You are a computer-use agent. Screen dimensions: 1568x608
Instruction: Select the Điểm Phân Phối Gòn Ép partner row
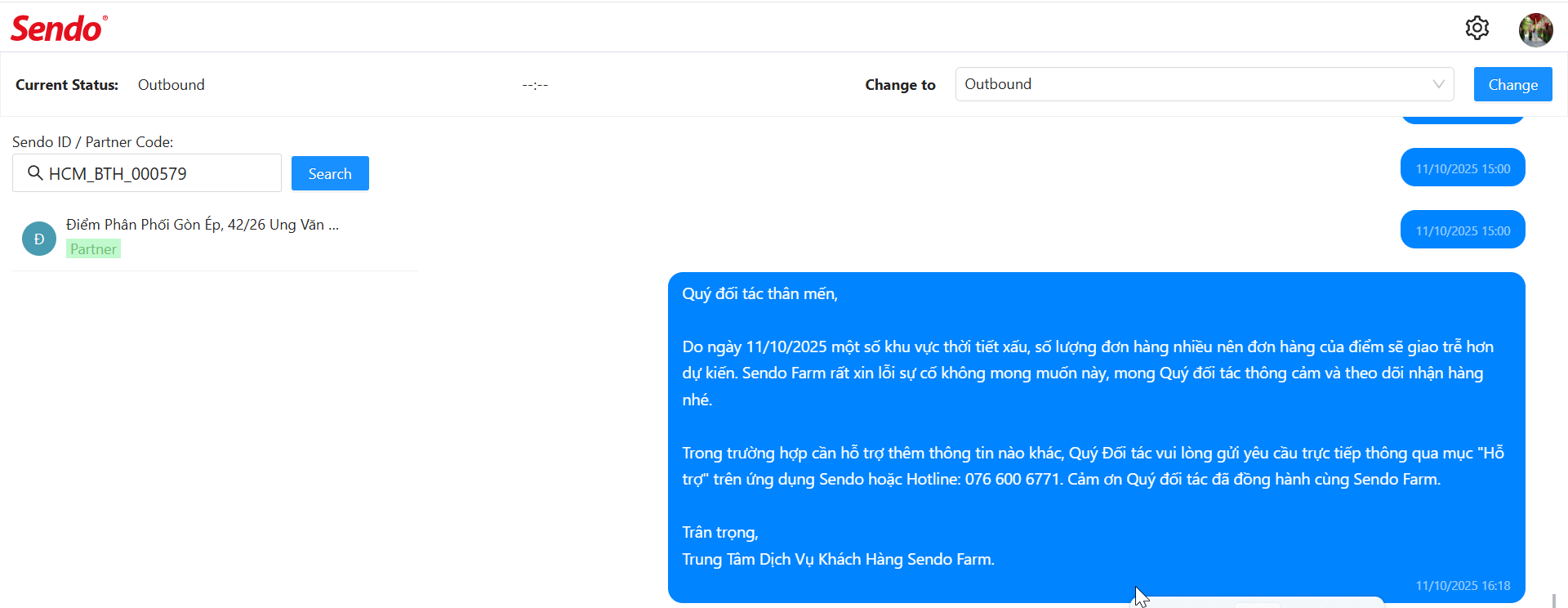pyautogui.click(x=216, y=237)
